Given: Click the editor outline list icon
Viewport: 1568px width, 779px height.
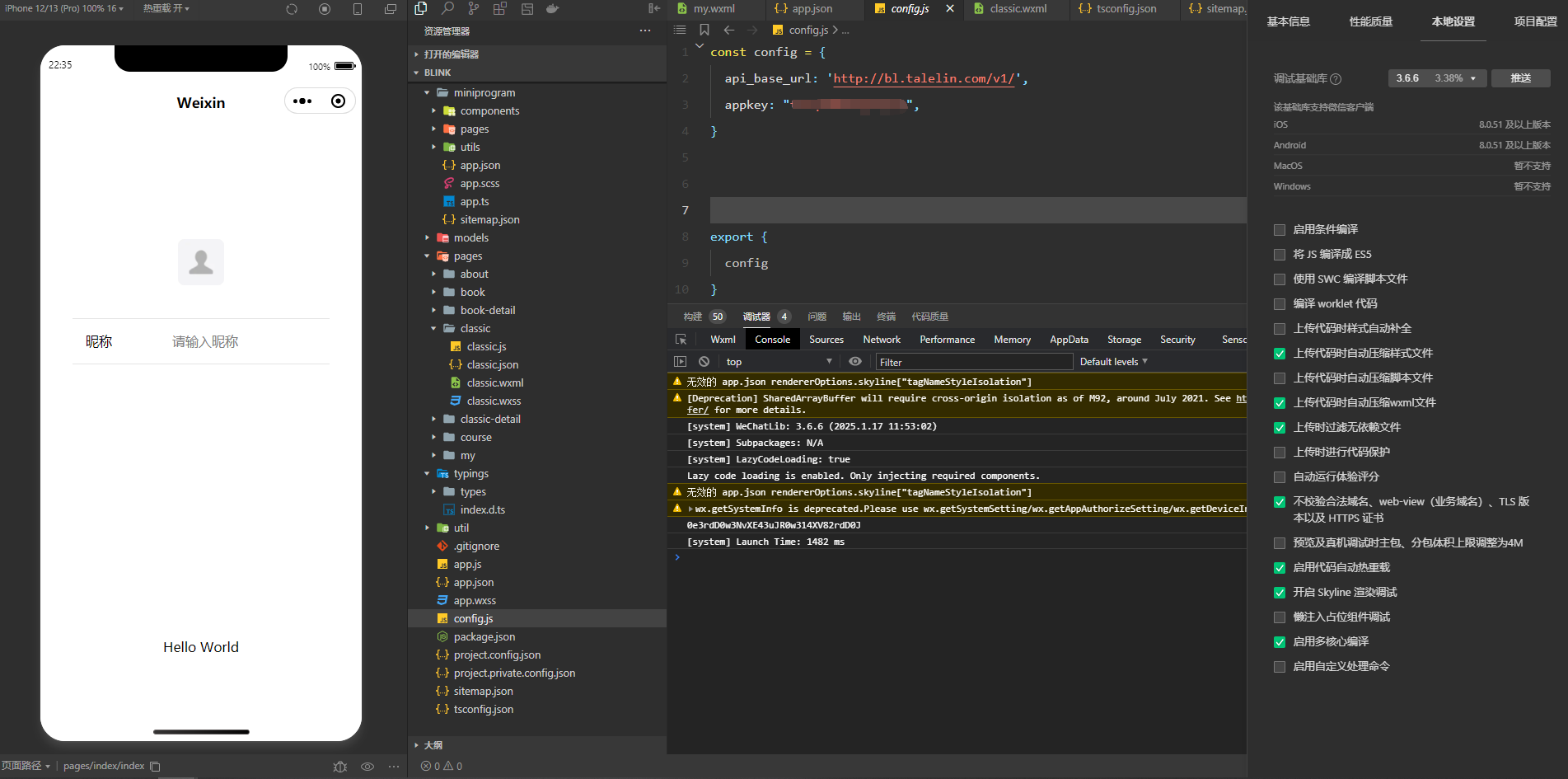Looking at the screenshot, I should coord(680,30).
